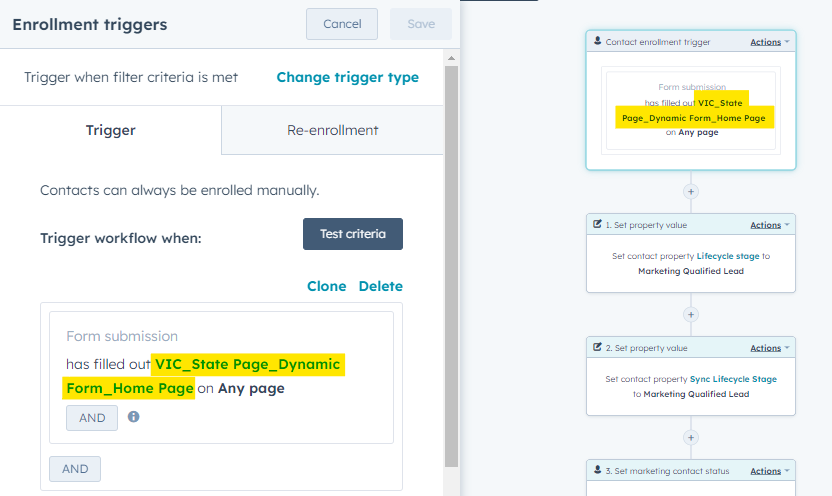The height and width of the screenshot is (496, 832).
Task: Click Change trigger type link
Action: click(348, 77)
